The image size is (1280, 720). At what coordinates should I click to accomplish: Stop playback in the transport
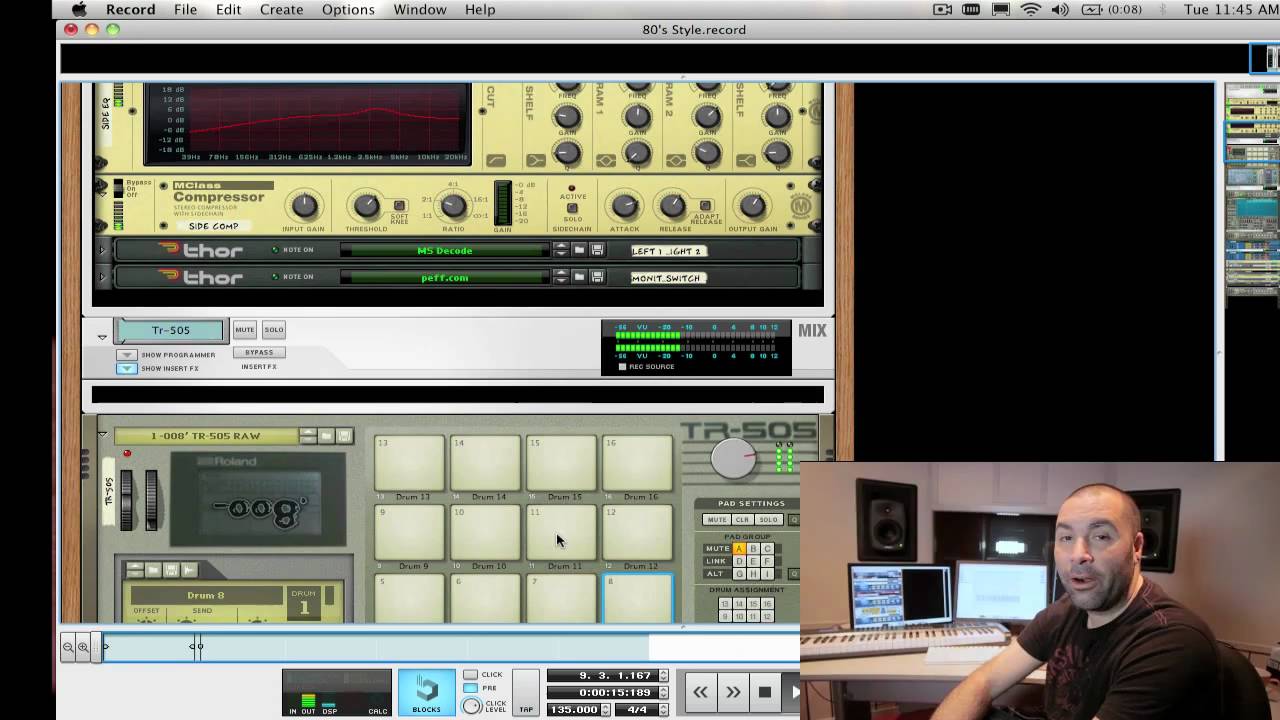(765, 691)
